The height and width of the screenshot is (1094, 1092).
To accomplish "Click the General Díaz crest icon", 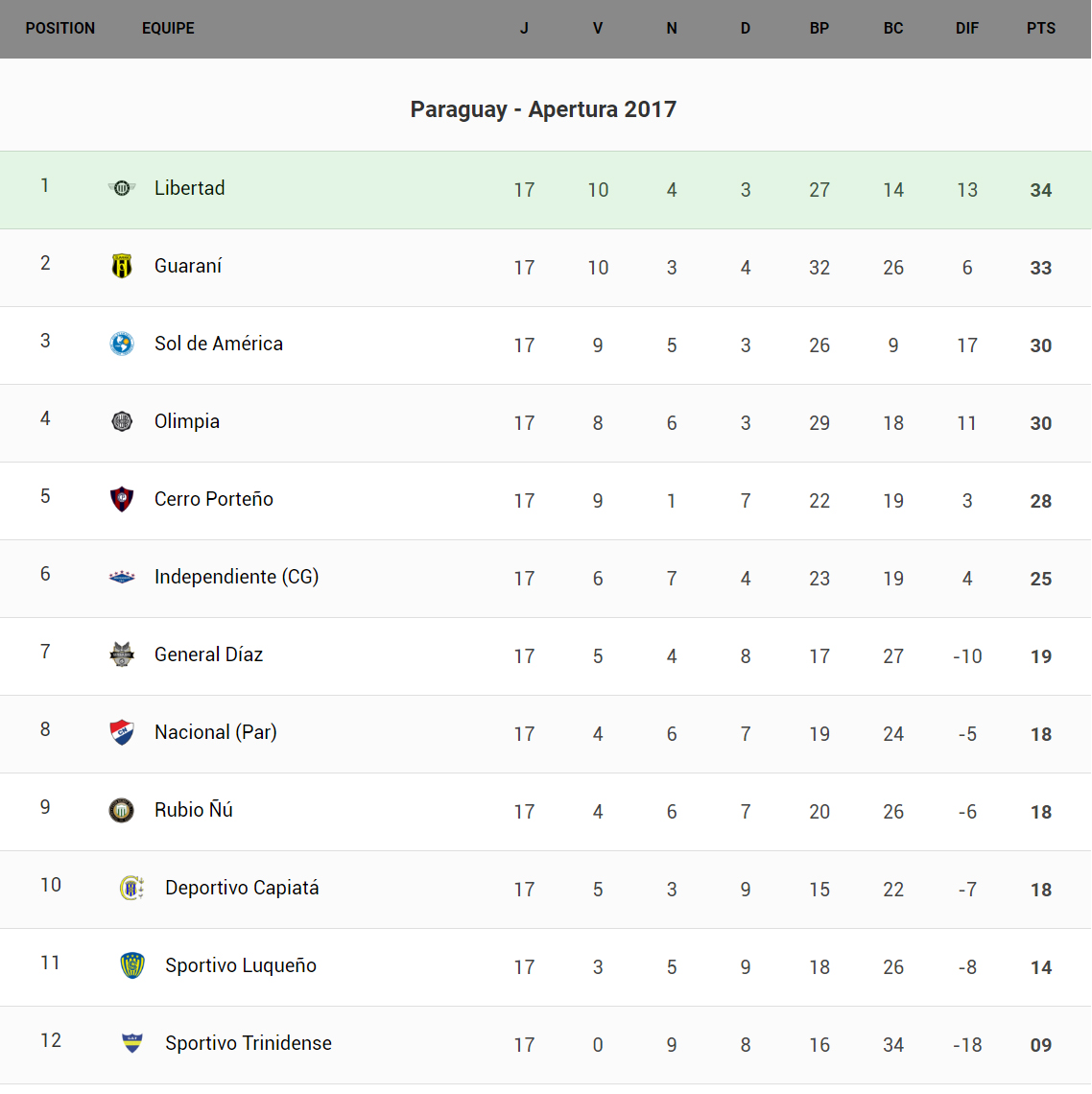I will (122, 654).
